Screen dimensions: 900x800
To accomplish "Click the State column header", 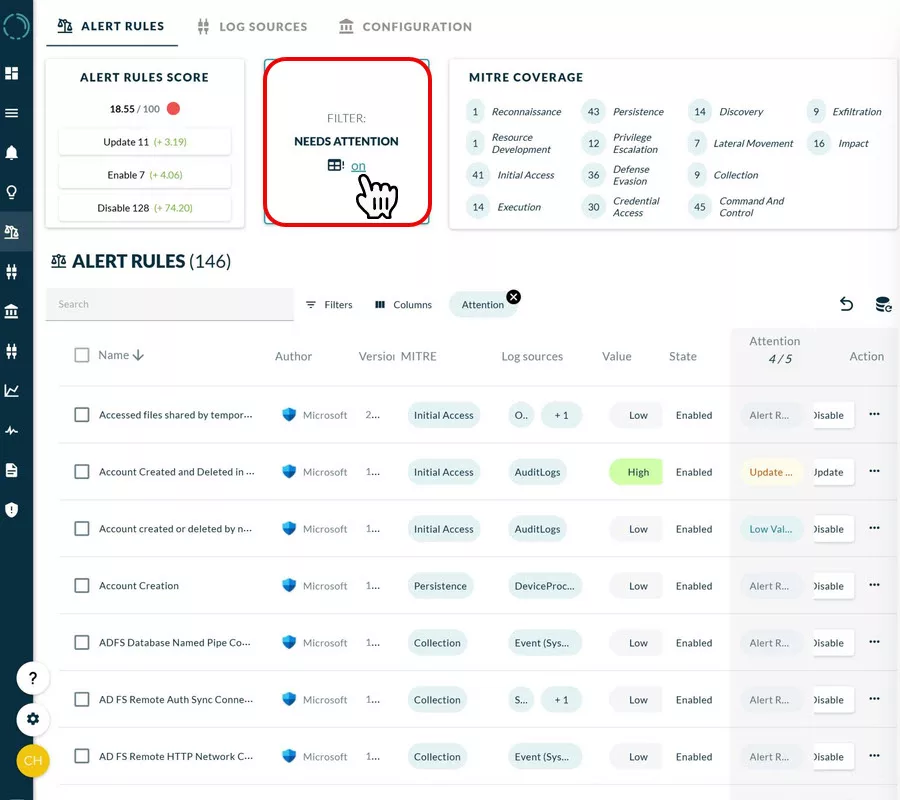I will pos(682,356).
